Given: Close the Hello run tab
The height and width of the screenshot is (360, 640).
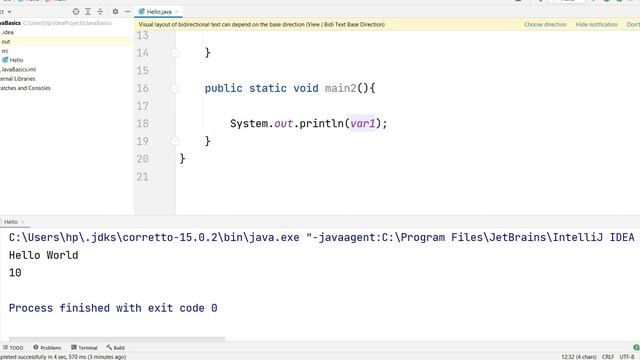Looking at the screenshot, I should click(x=23, y=222).
